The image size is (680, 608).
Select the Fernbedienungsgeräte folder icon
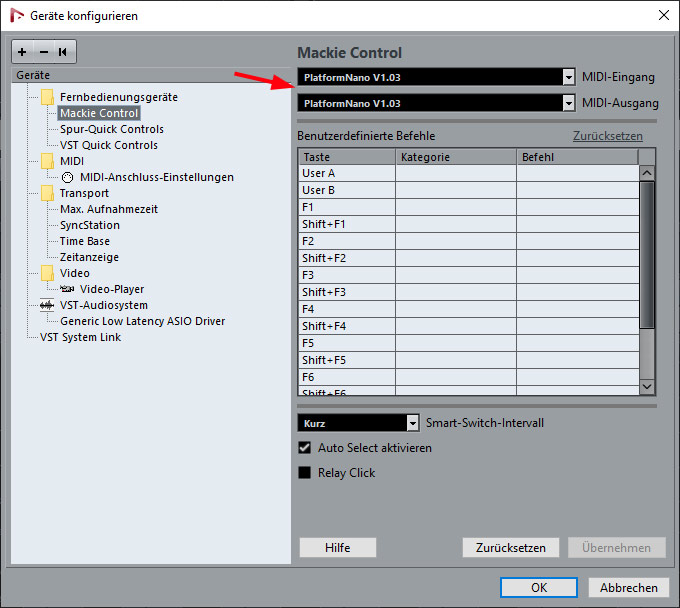pyautogui.click(x=47, y=97)
